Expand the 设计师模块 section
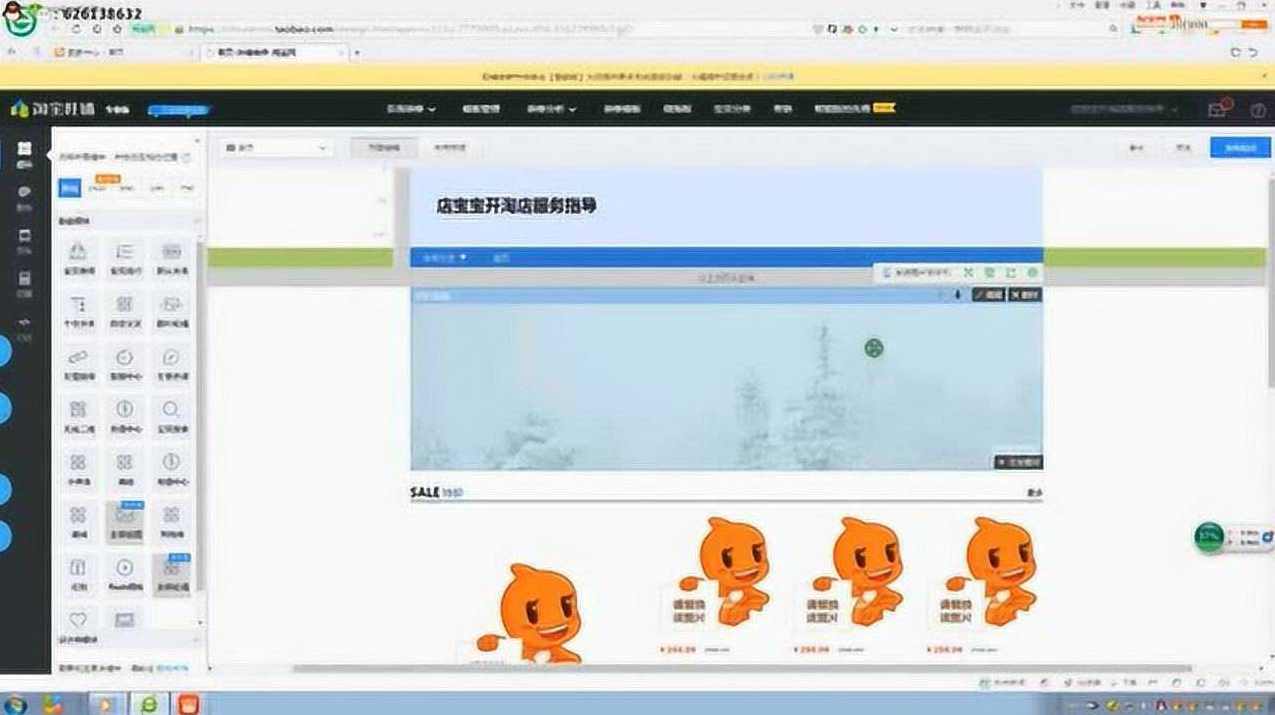This screenshot has height=715, width=1275. click(128, 640)
